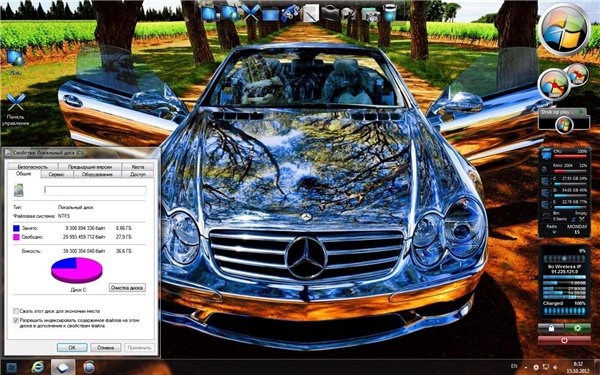The image size is (600, 375).
Task: Open the briefcase icon in the top dock
Action: click(330, 13)
